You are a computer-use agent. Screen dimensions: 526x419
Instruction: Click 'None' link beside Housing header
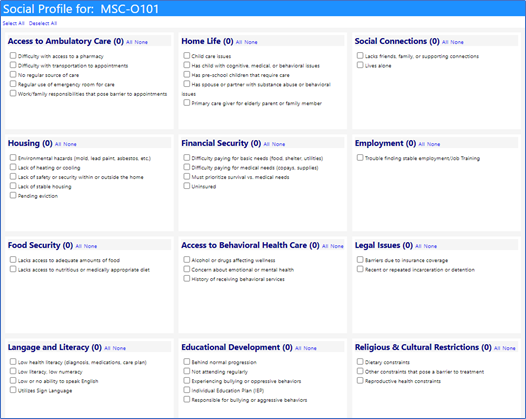tap(70, 144)
